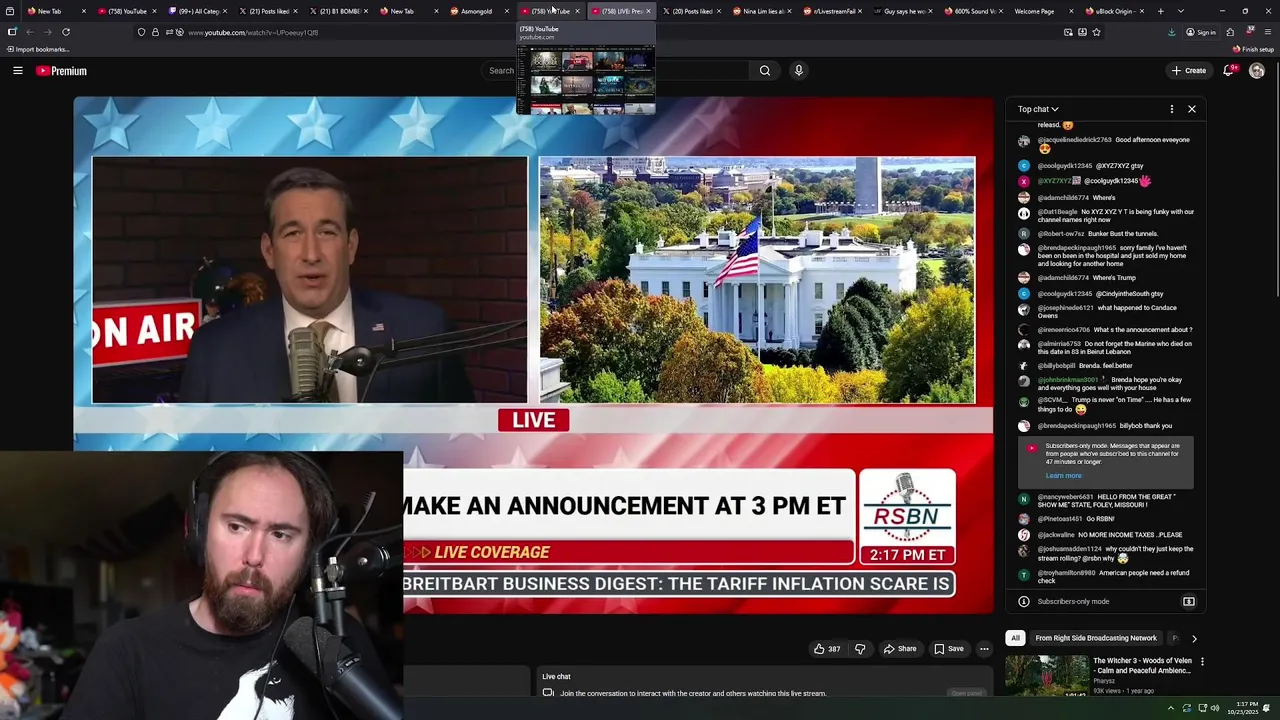Image resolution: width=1280 pixels, height=720 pixels.
Task: Start voice search with microphone icon
Action: click(x=798, y=70)
